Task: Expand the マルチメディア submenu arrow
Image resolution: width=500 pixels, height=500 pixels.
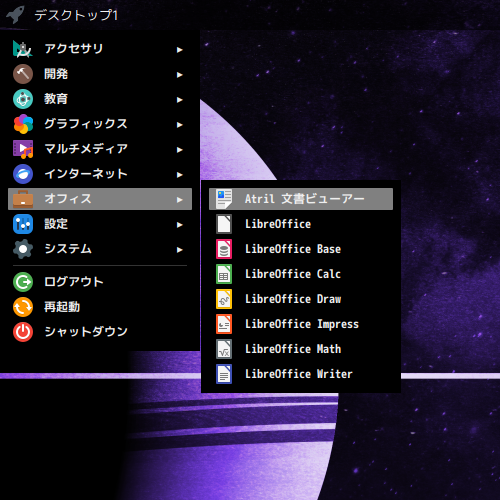Action: tap(180, 150)
